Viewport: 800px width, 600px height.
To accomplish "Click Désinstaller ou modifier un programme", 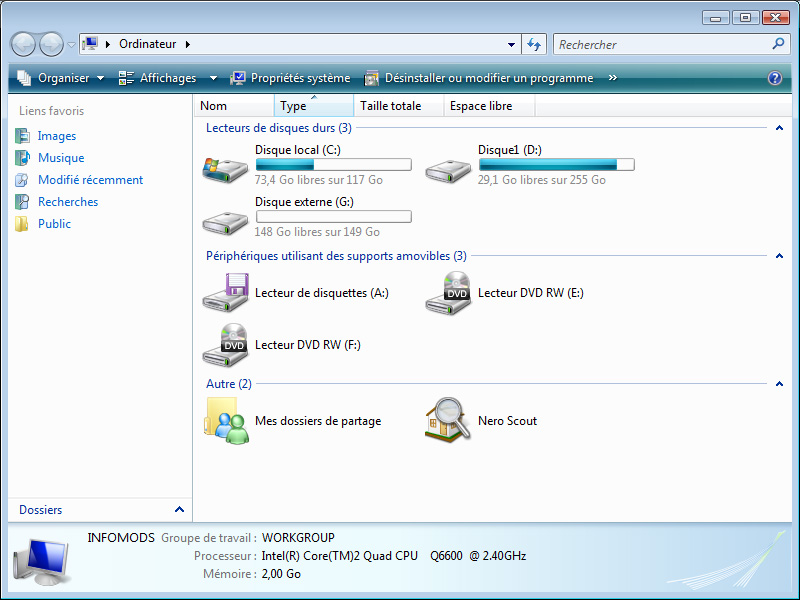I will 479,78.
